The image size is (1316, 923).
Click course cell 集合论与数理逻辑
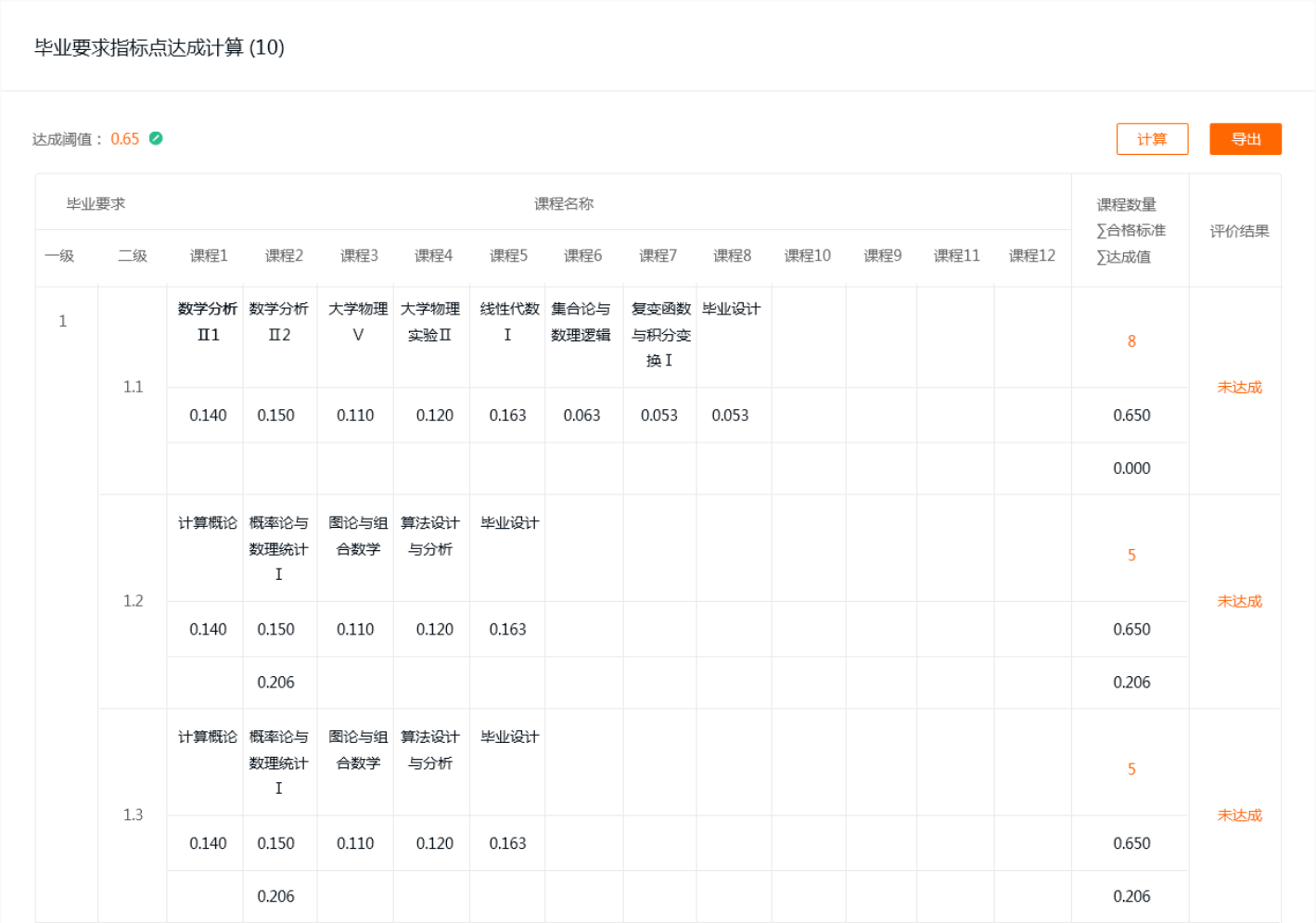(x=581, y=322)
